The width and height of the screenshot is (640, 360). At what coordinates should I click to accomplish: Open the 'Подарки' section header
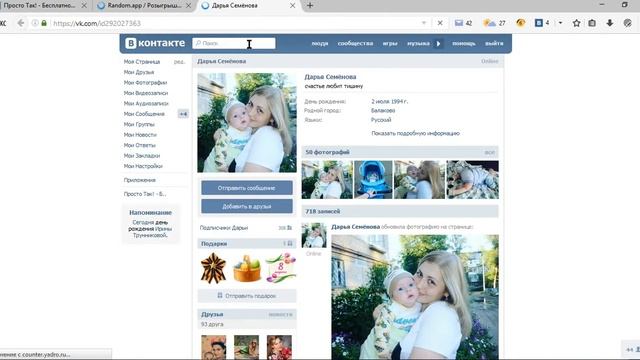pyautogui.click(x=247, y=244)
